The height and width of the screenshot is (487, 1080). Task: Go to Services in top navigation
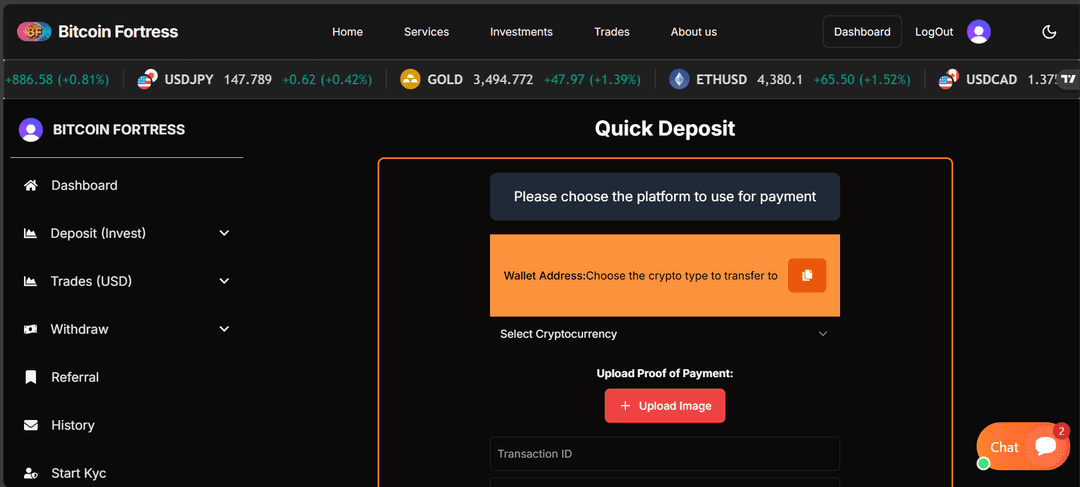click(x=426, y=32)
